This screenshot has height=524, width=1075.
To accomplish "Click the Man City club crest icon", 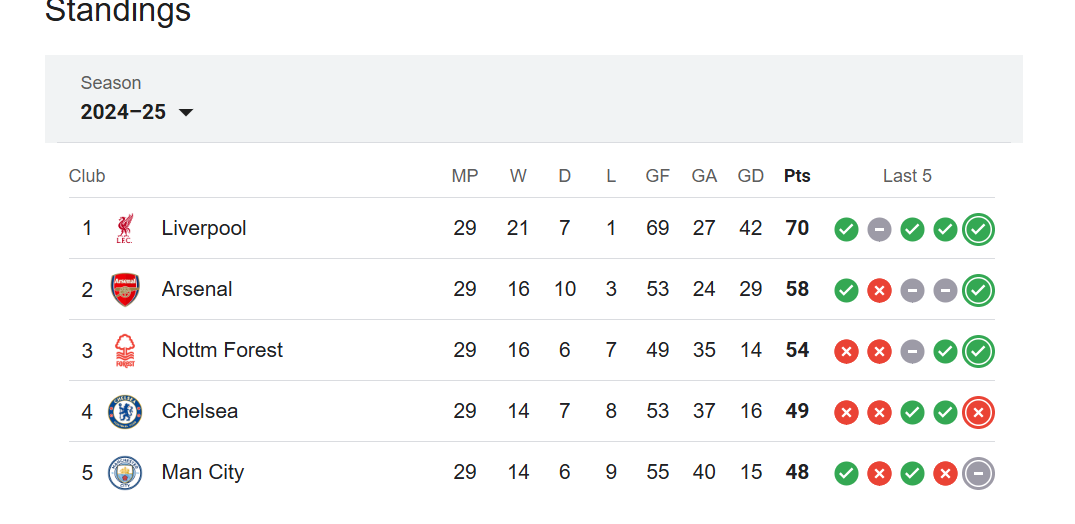I will coord(125,473).
